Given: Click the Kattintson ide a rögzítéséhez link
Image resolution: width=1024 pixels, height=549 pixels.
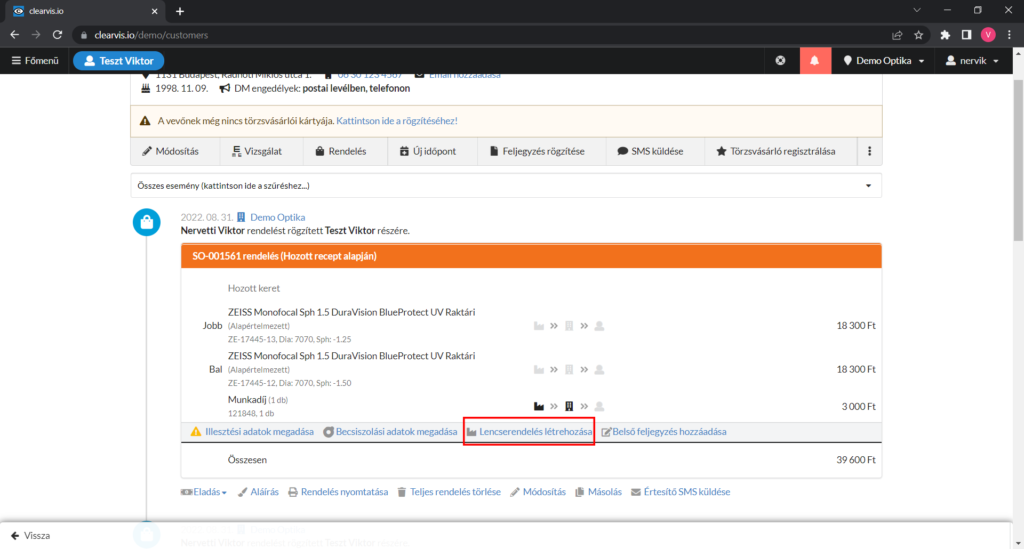Looking at the screenshot, I should (x=396, y=121).
